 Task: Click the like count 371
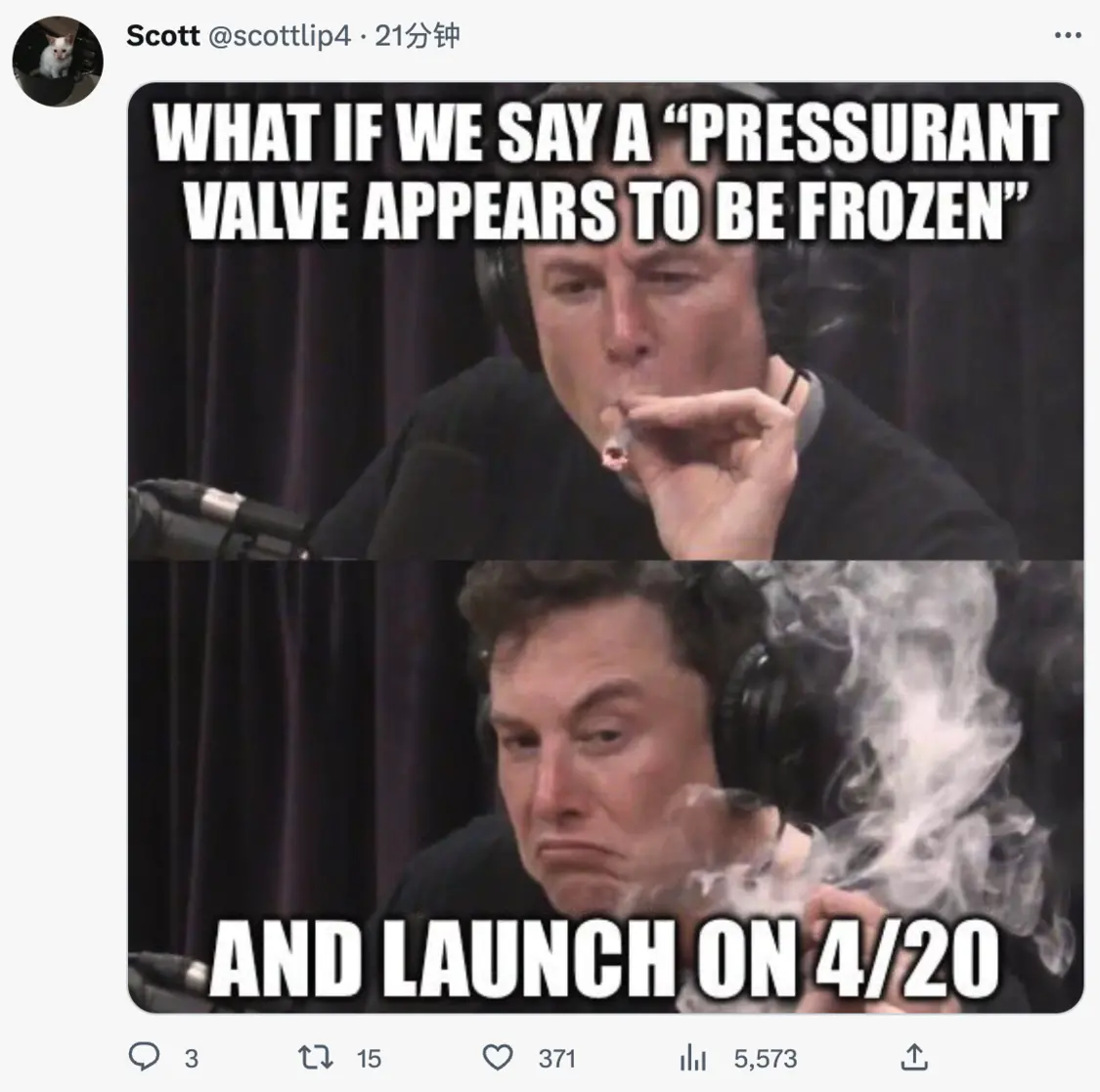557,1059
